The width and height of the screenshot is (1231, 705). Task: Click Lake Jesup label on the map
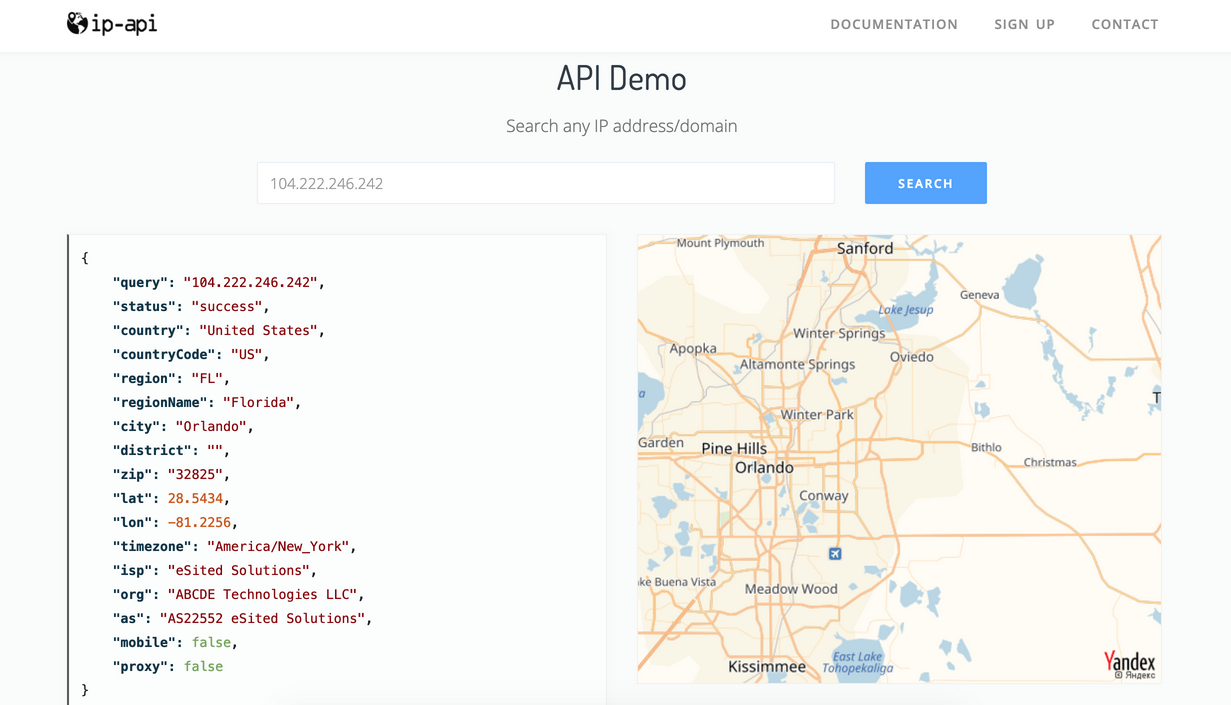[x=906, y=310]
